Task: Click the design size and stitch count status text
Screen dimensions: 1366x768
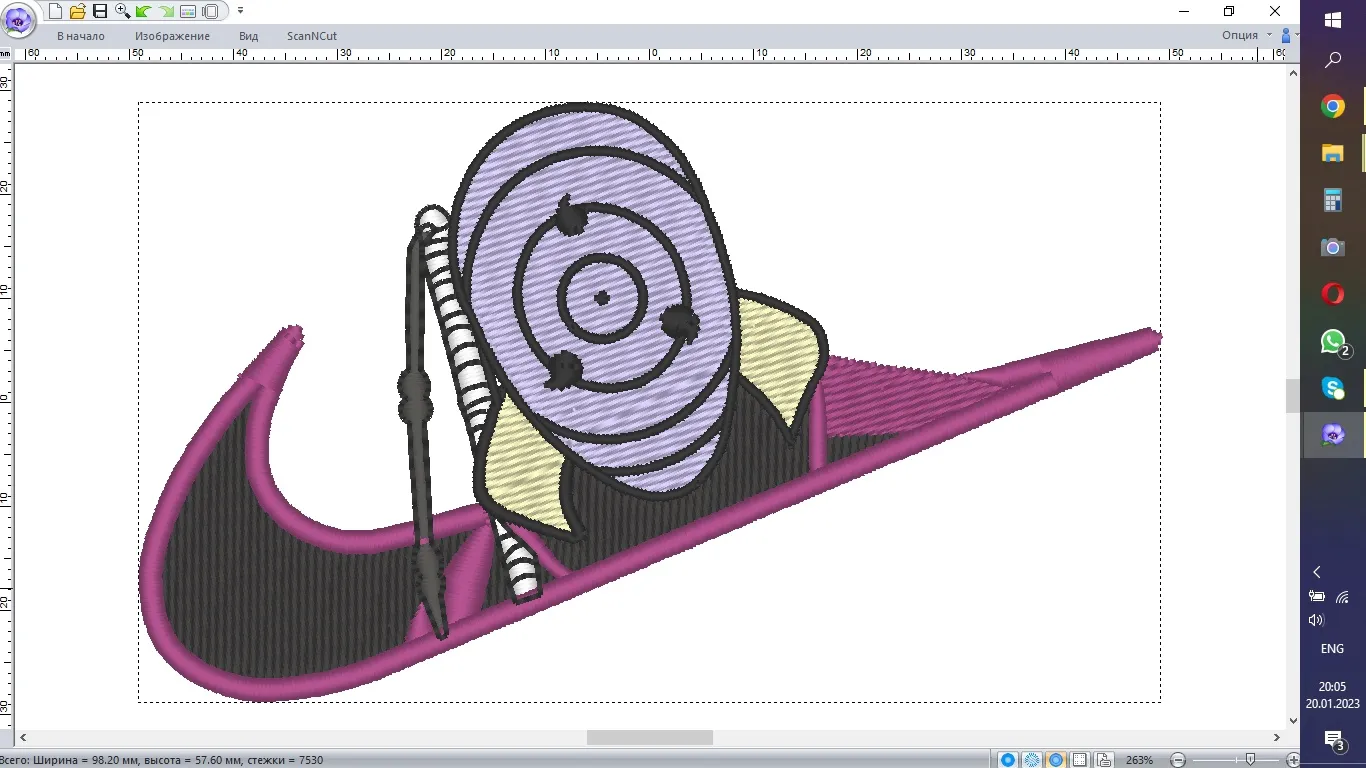Action: 162,760
